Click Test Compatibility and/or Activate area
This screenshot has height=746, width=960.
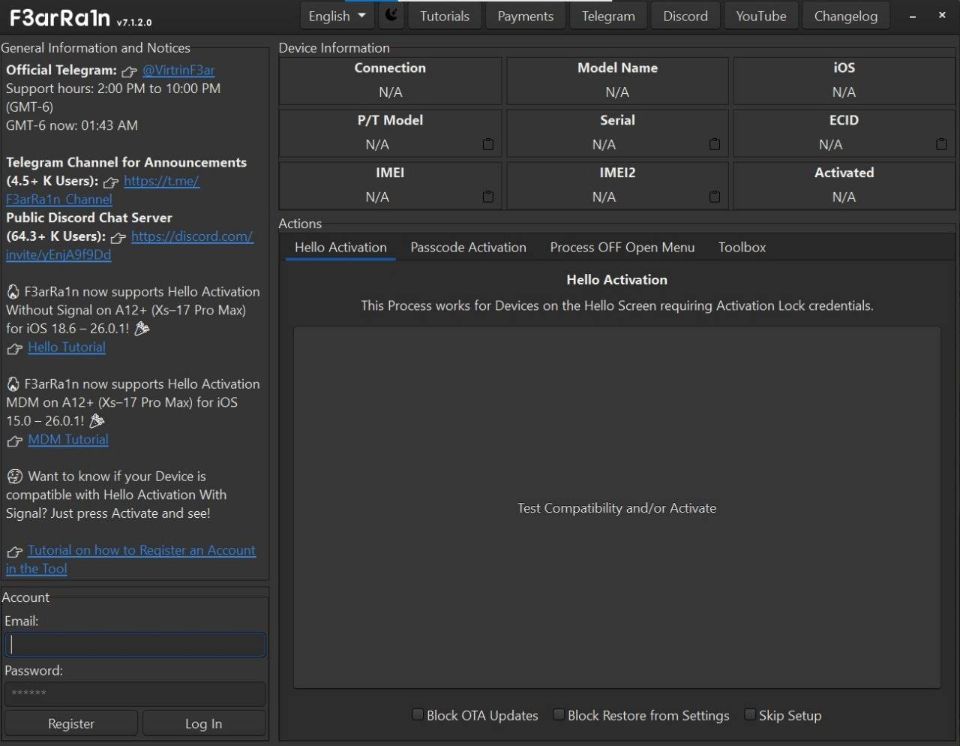point(617,508)
